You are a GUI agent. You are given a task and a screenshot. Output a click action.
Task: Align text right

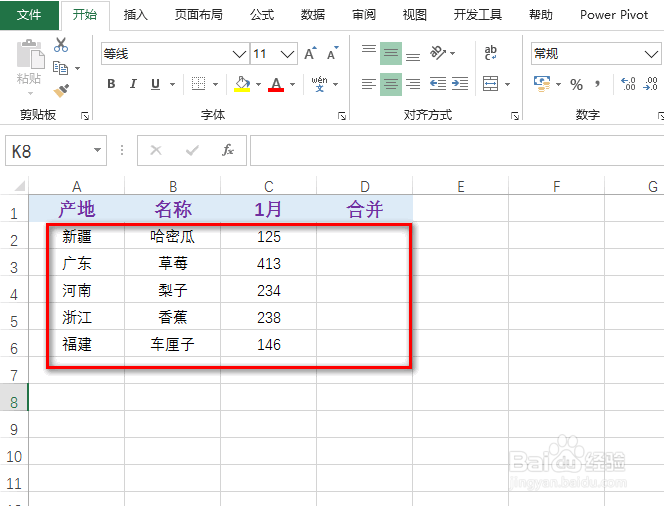413,84
